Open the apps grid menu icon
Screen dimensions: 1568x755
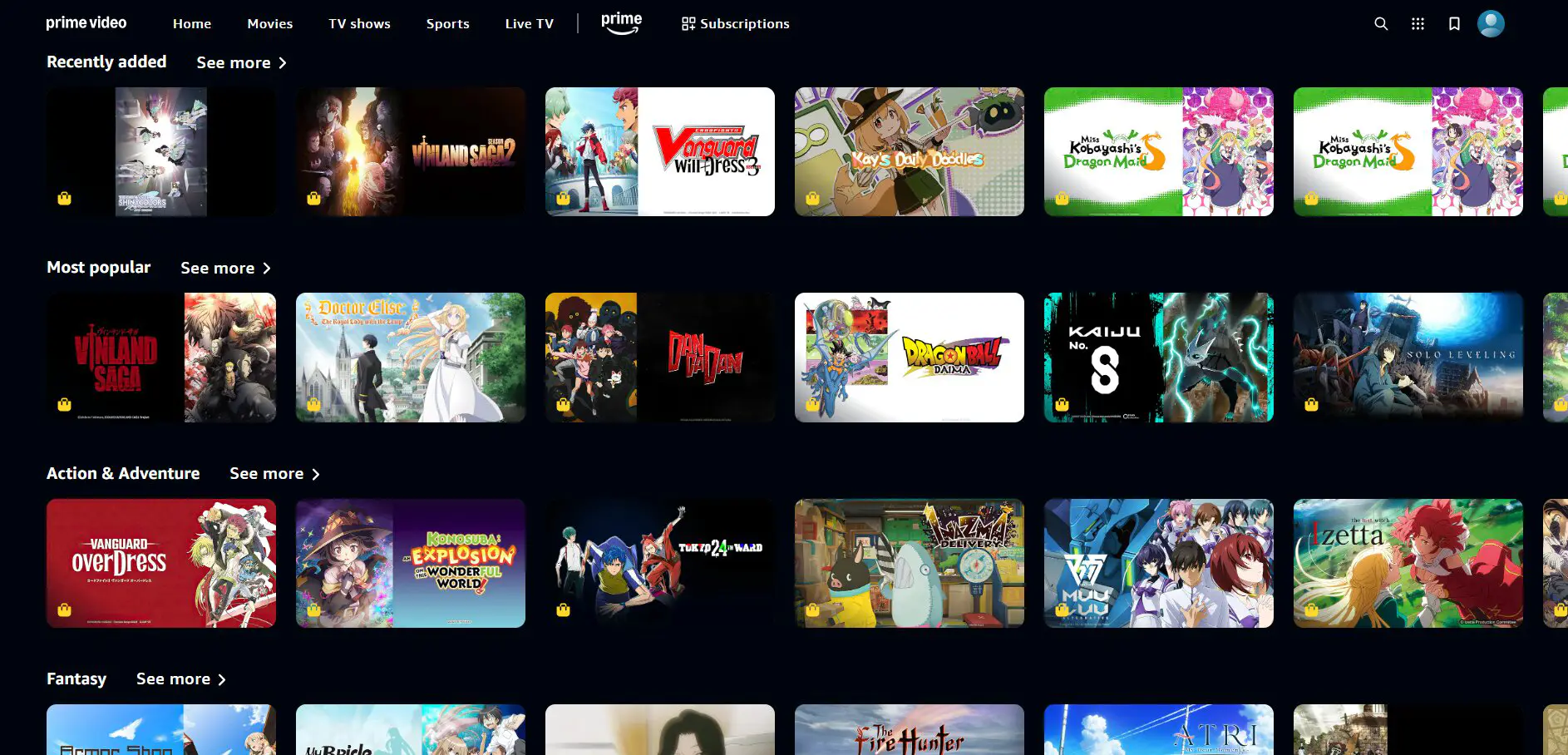pyautogui.click(x=1418, y=24)
